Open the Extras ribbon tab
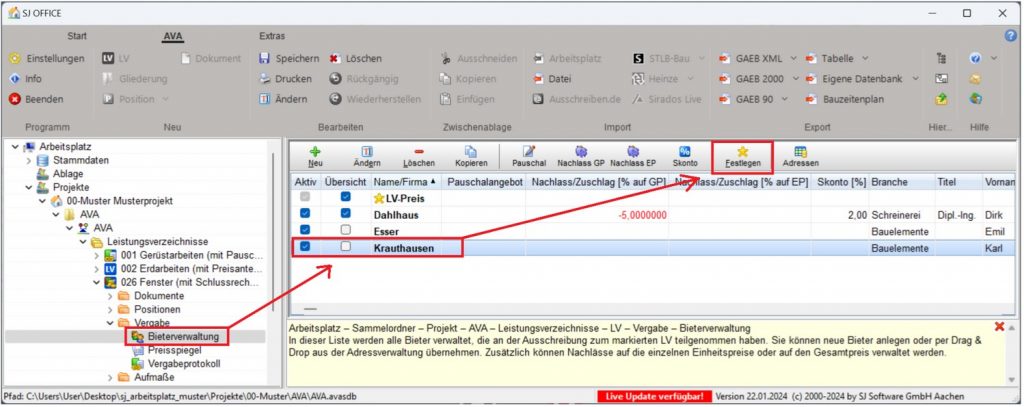 click(x=271, y=37)
